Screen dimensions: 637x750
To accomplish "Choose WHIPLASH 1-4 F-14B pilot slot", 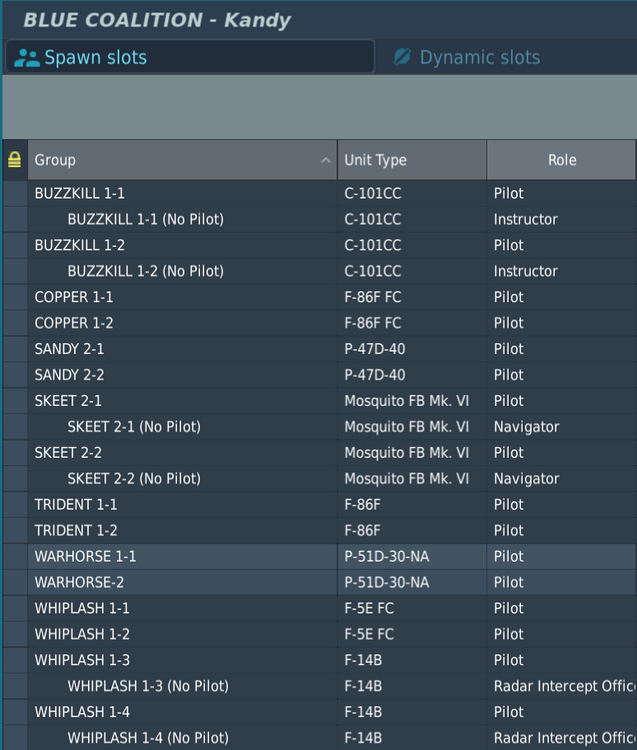I will (82, 712).
